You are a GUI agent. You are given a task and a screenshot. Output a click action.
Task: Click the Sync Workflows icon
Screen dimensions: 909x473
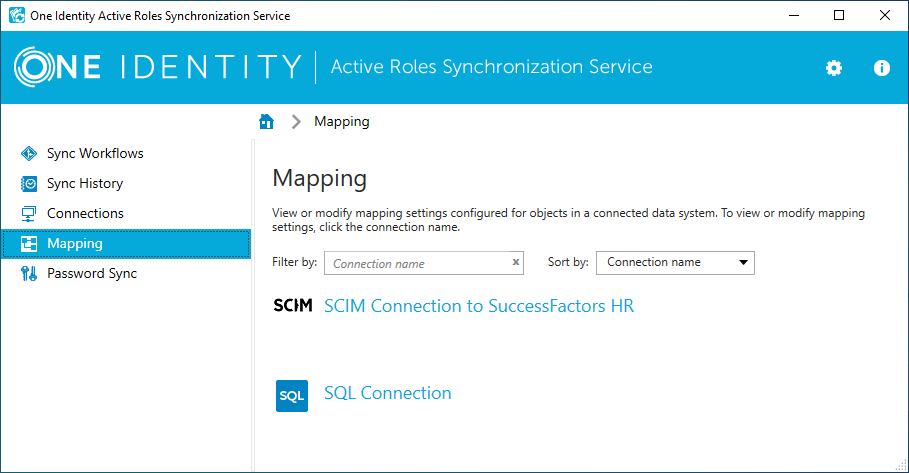[28, 154]
